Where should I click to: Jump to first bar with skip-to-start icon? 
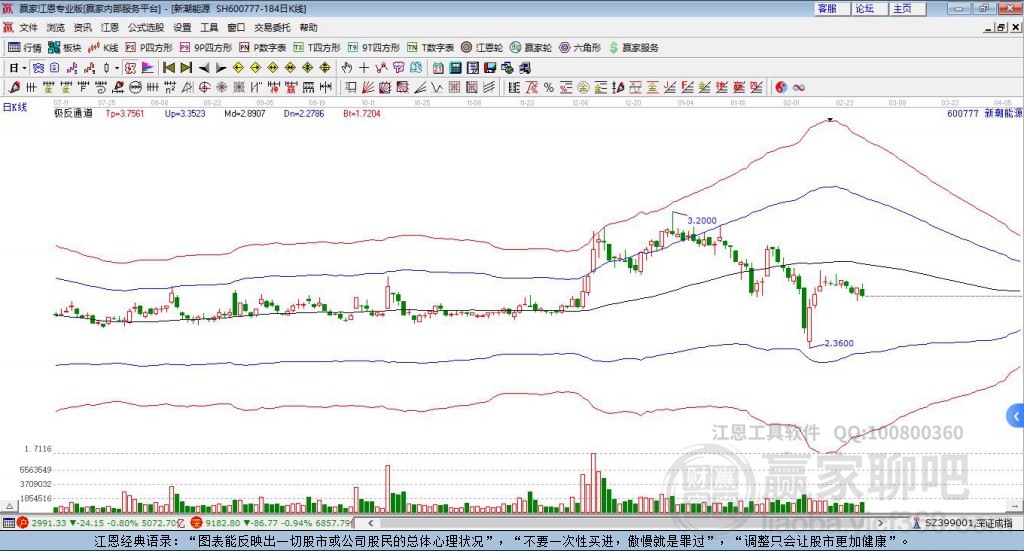tap(168, 68)
